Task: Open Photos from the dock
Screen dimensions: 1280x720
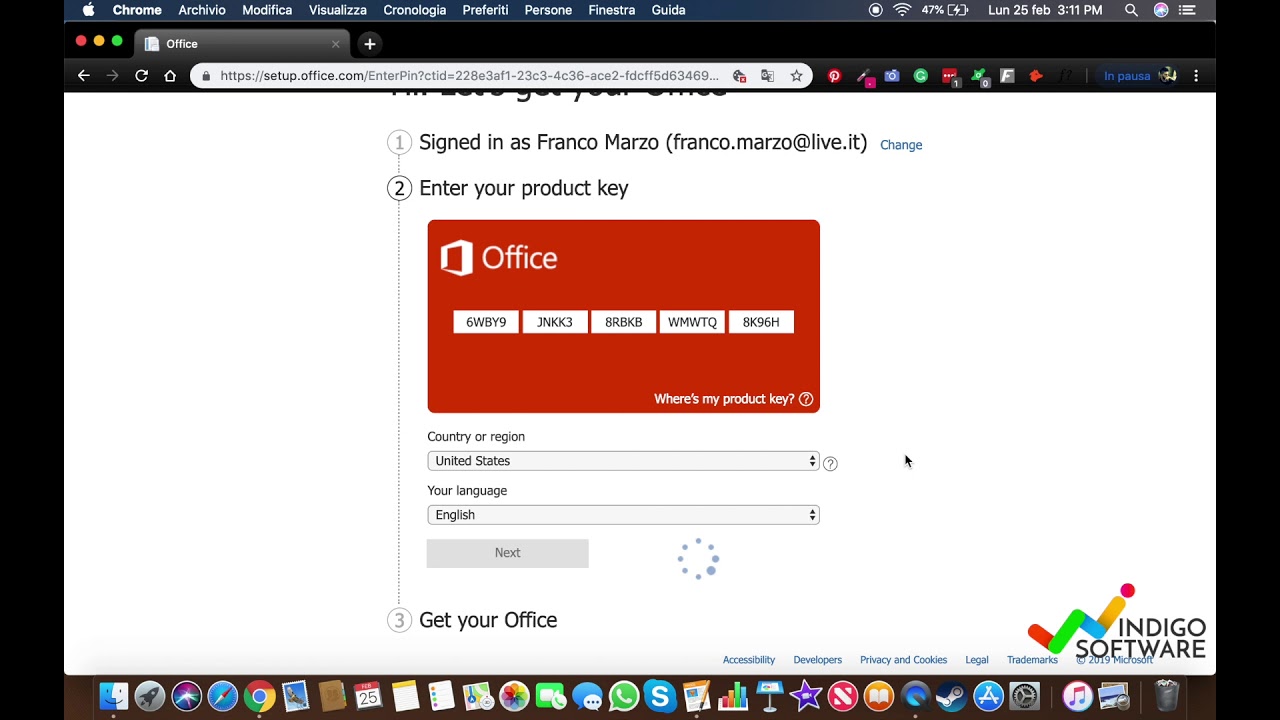Action: [514, 696]
